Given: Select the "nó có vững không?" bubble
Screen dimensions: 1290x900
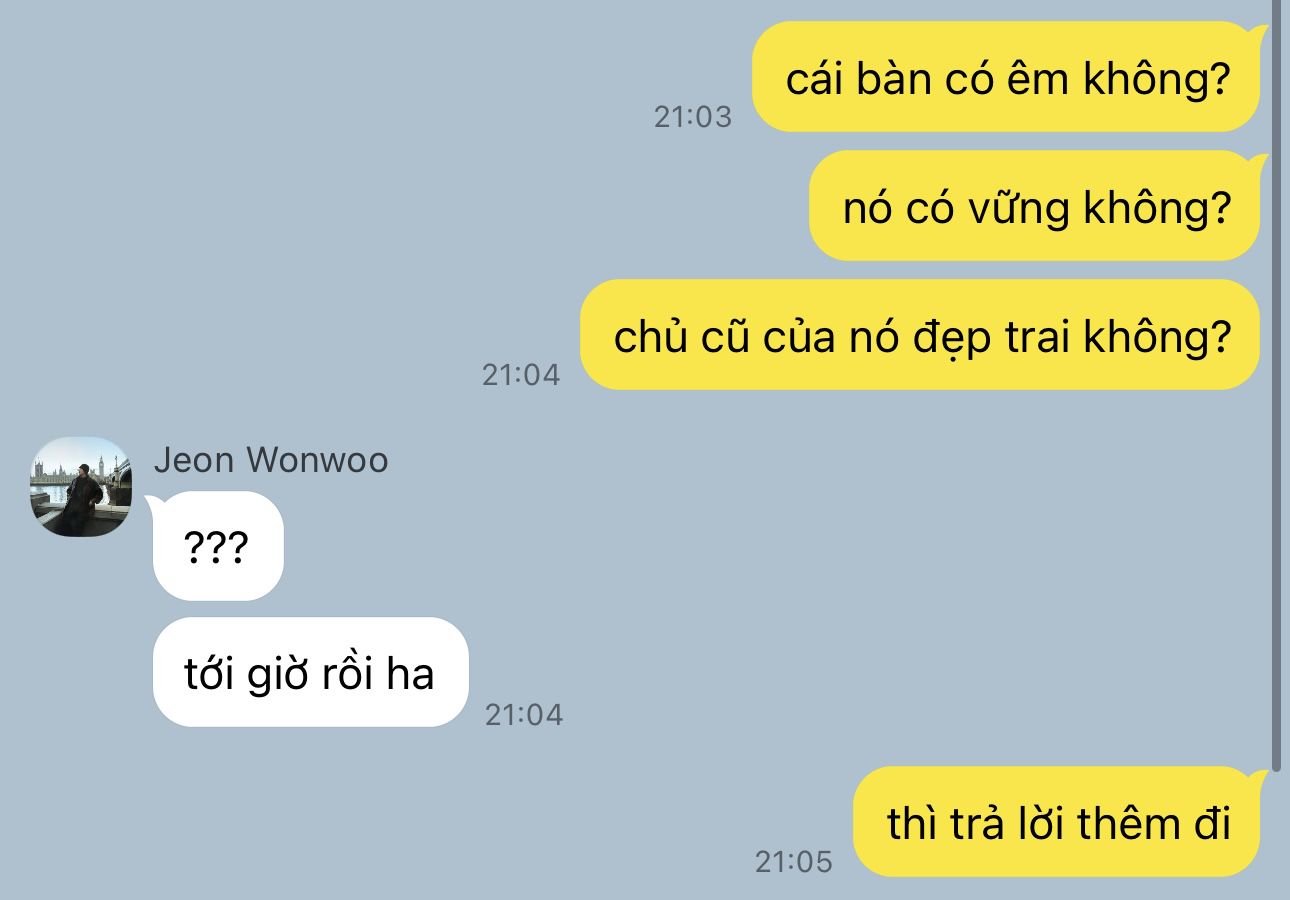Looking at the screenshot, I should (x=1037, y=206).
